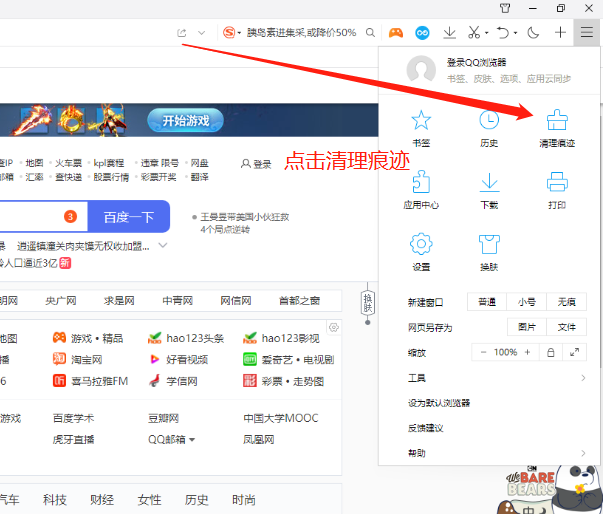
Task: Expand 帮助 submenu arrow
Action: click(583, 453)
